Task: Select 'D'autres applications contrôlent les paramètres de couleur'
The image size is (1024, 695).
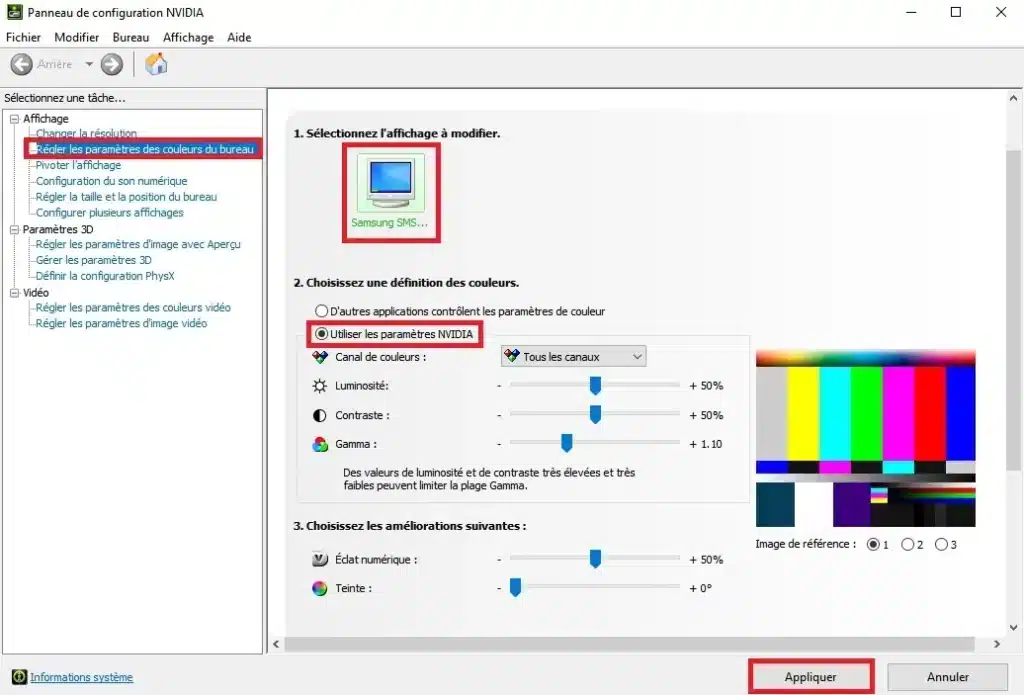Action: 323,310
